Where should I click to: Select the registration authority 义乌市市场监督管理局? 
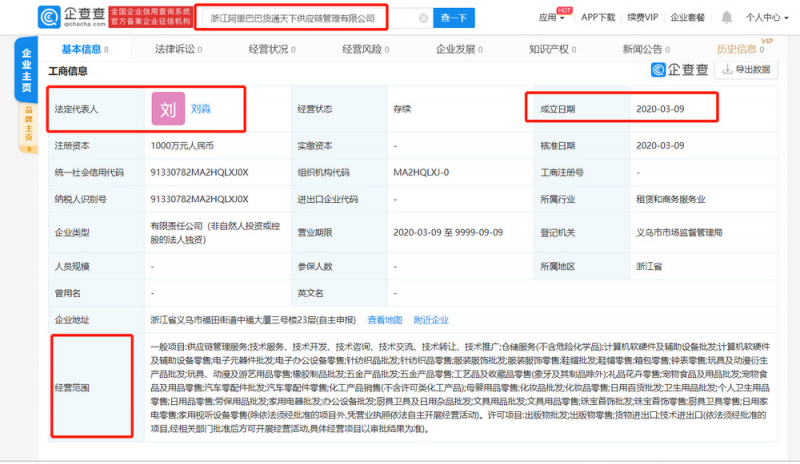coord(679,232)
